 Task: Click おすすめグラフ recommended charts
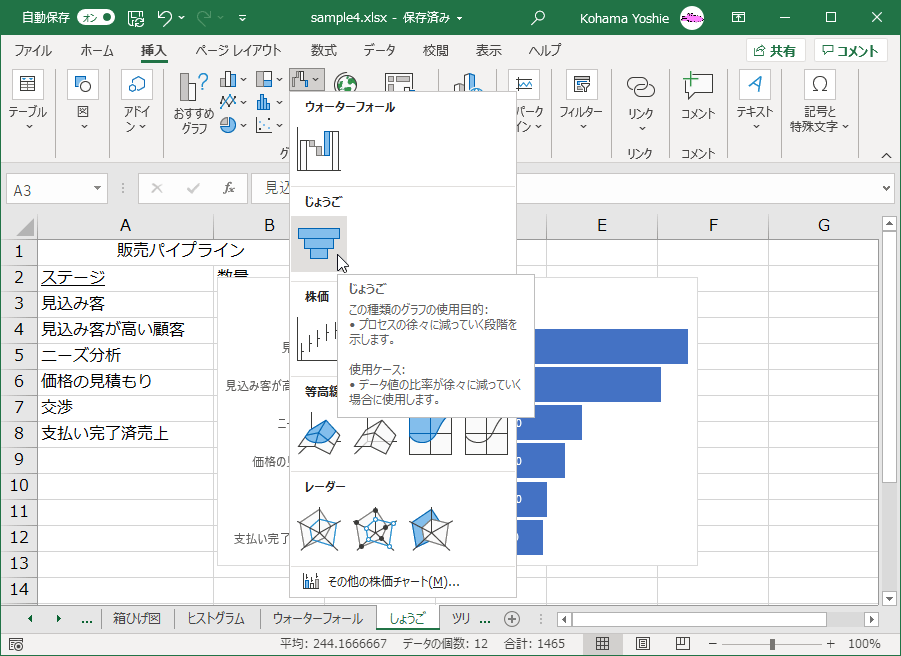pyautogui.click(x=194, y=103)
